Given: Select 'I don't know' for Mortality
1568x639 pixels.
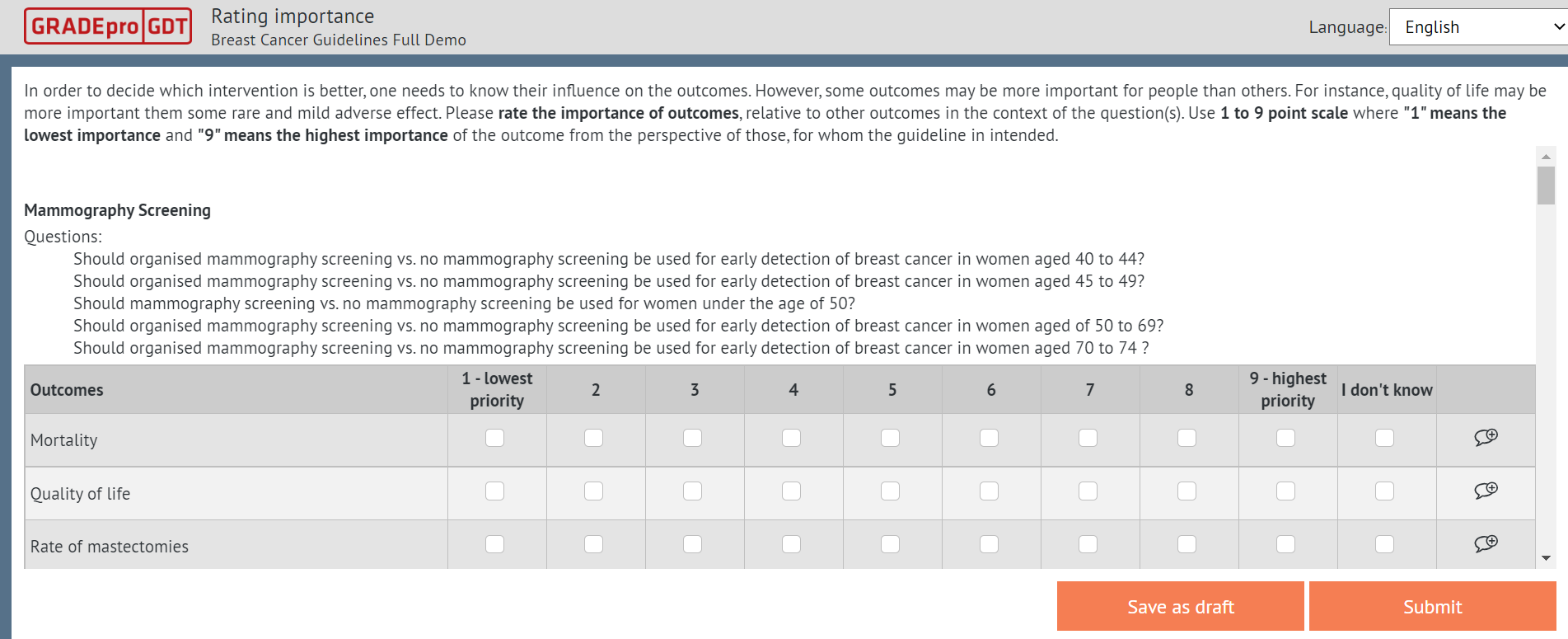Looking at the screenshot, I should point(1385,438).
